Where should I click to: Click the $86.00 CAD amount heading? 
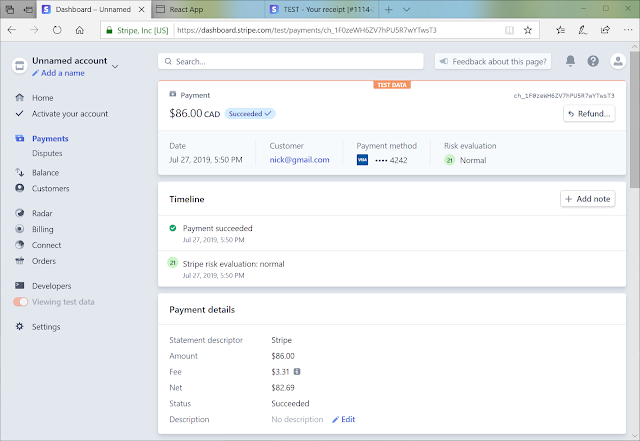[x=195, y=113]
